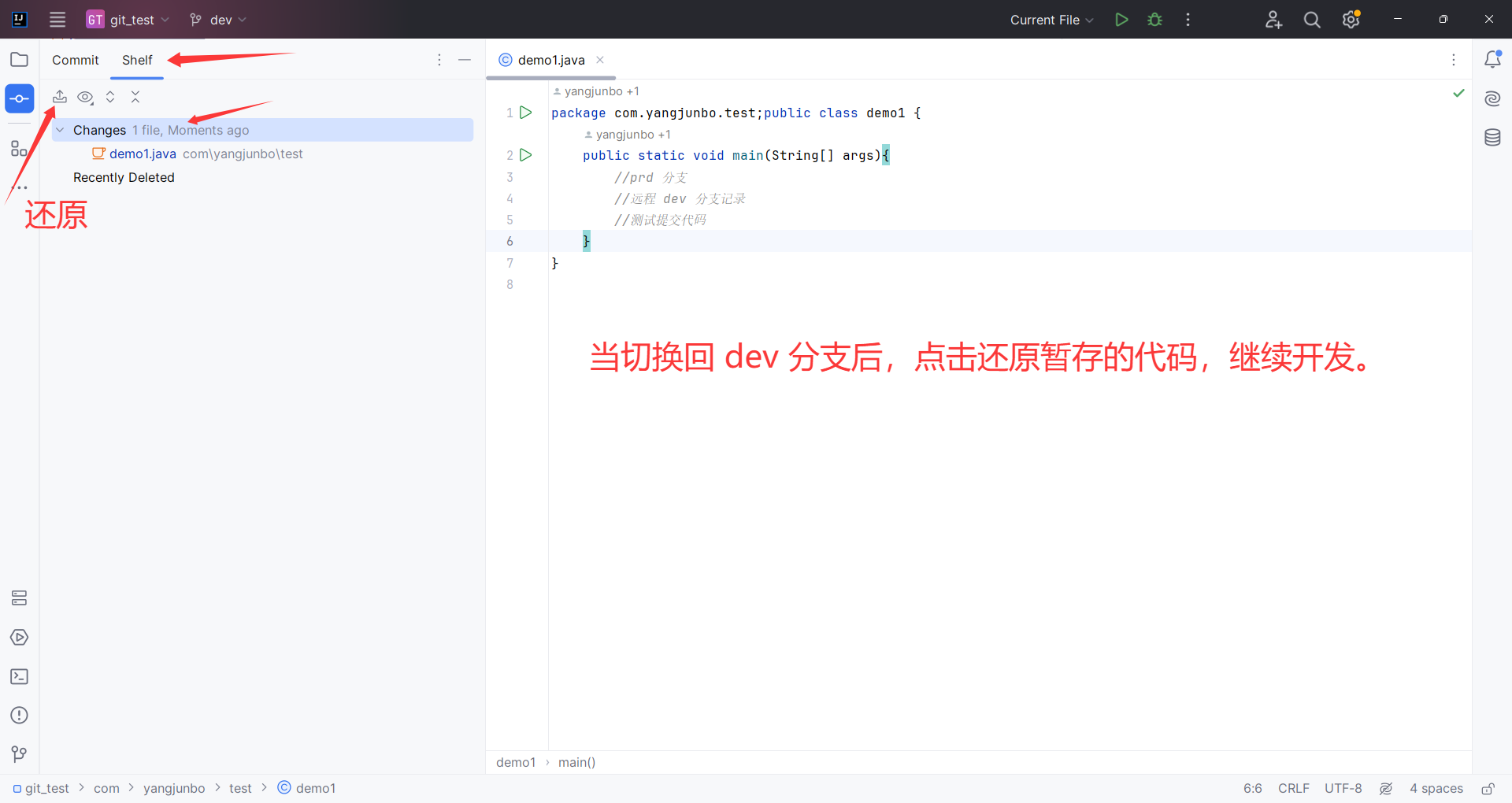Open the hamburger main menu
1512x803 pixels.
click(57, 19)
